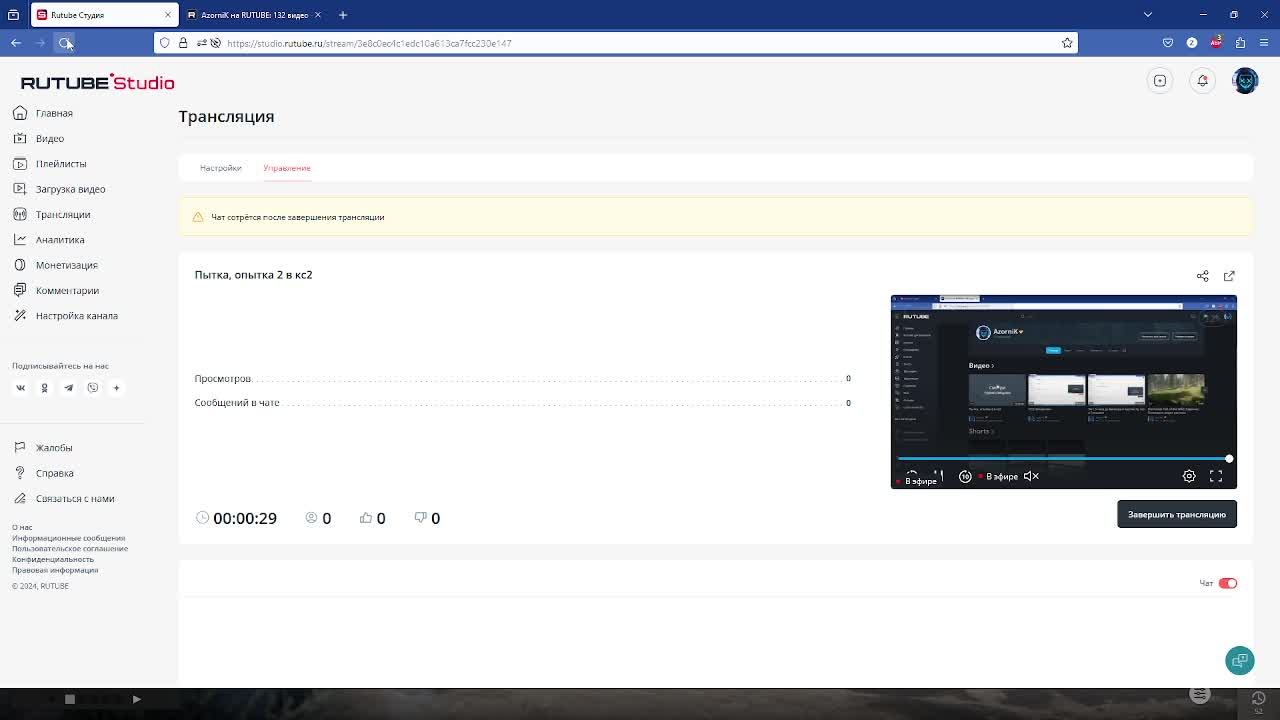Image resolution: width=1280 pixels, height=720 pixels.
Task: Open the support chat bubble
Action: 1240,660
